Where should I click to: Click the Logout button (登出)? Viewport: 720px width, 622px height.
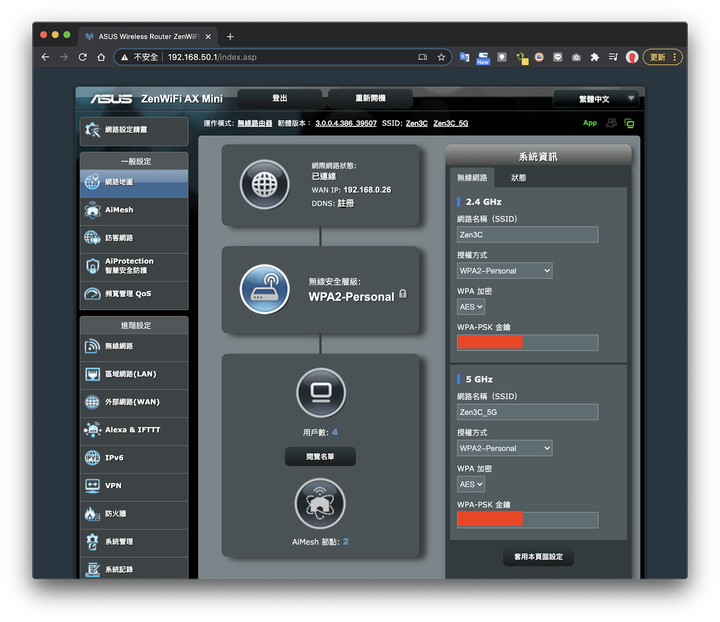coord(280,98)
